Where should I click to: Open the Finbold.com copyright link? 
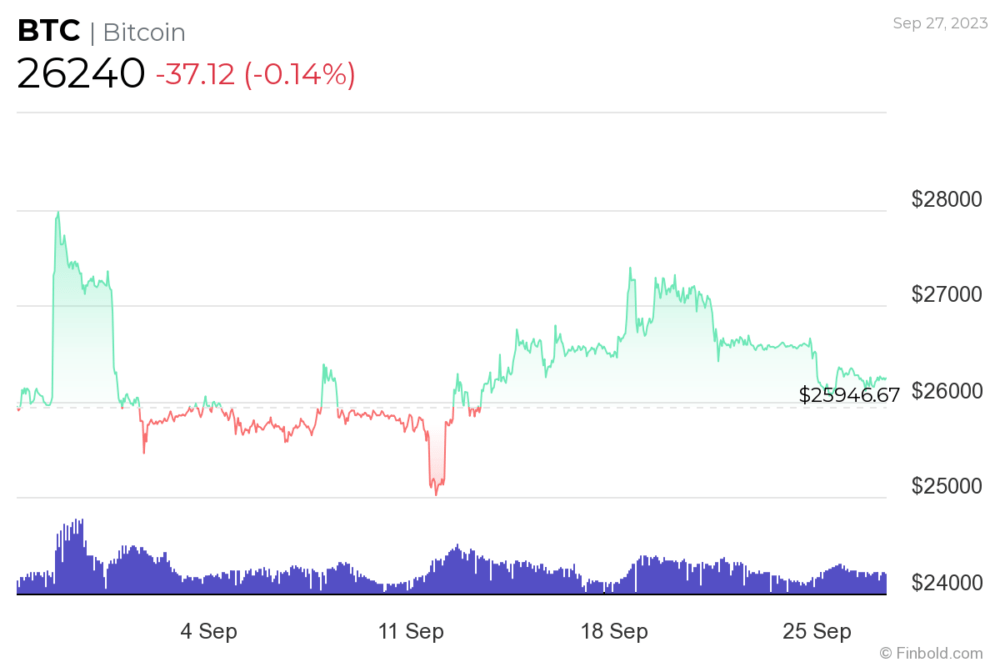[x=931, y=654]
